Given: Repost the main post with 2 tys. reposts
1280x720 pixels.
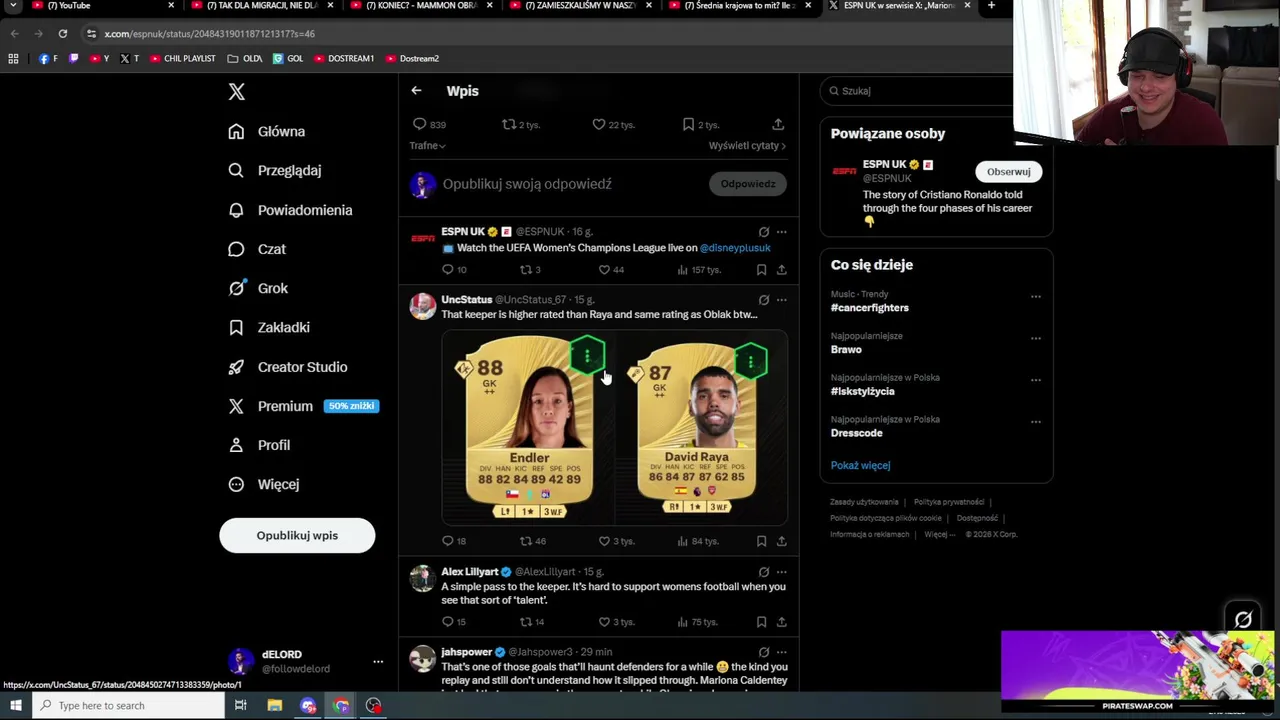Looking at the screenshot, I should (520, 124).
